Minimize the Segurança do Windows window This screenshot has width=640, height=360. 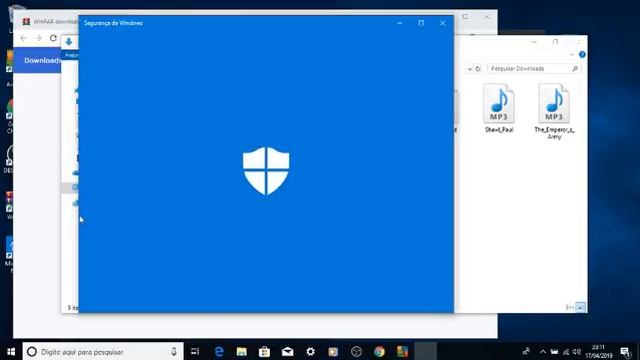point(400,23)
